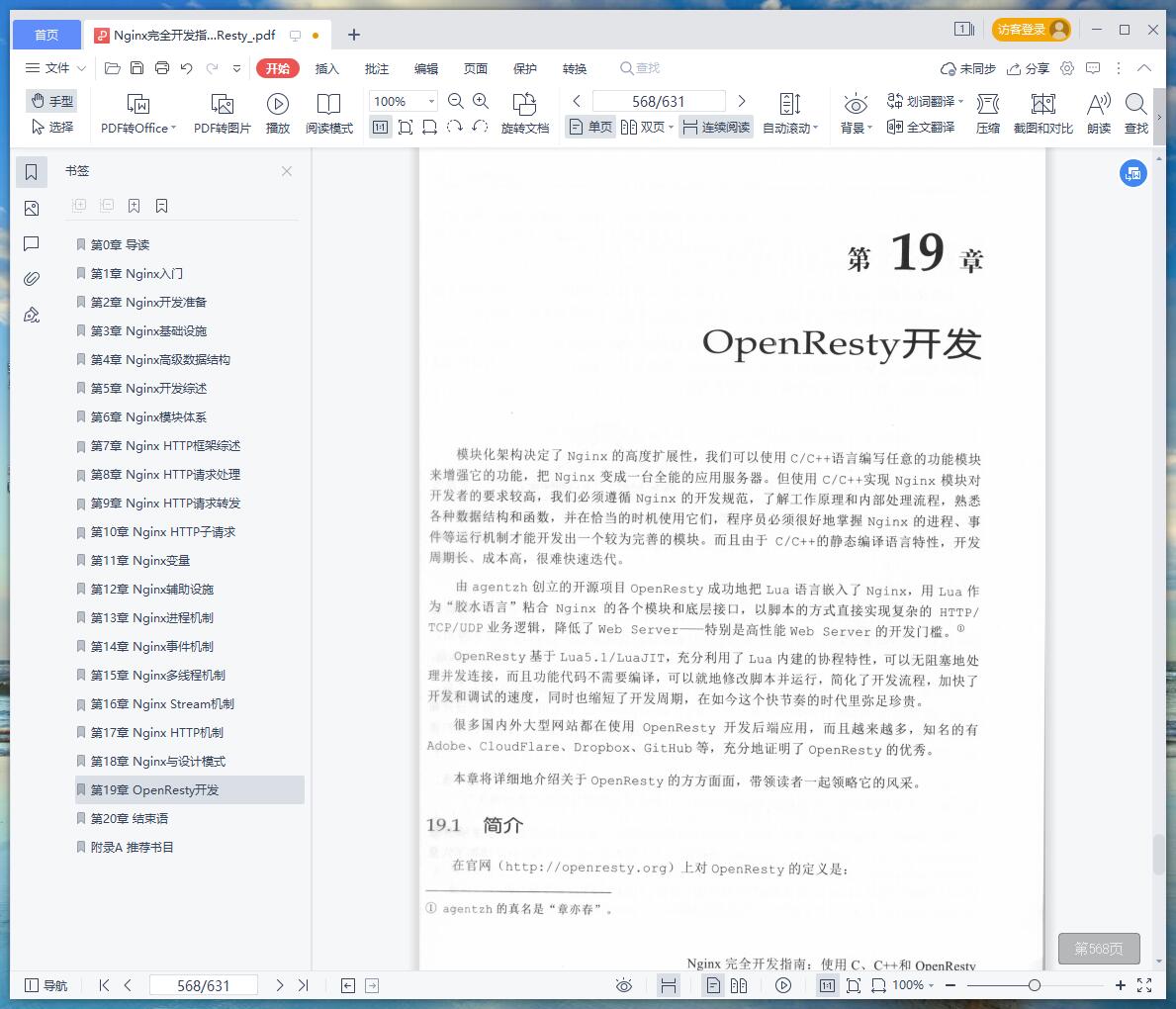Zoom in with the magnifier plus icon
The height and width of the screenshot is (1009, 1176).
481,101
